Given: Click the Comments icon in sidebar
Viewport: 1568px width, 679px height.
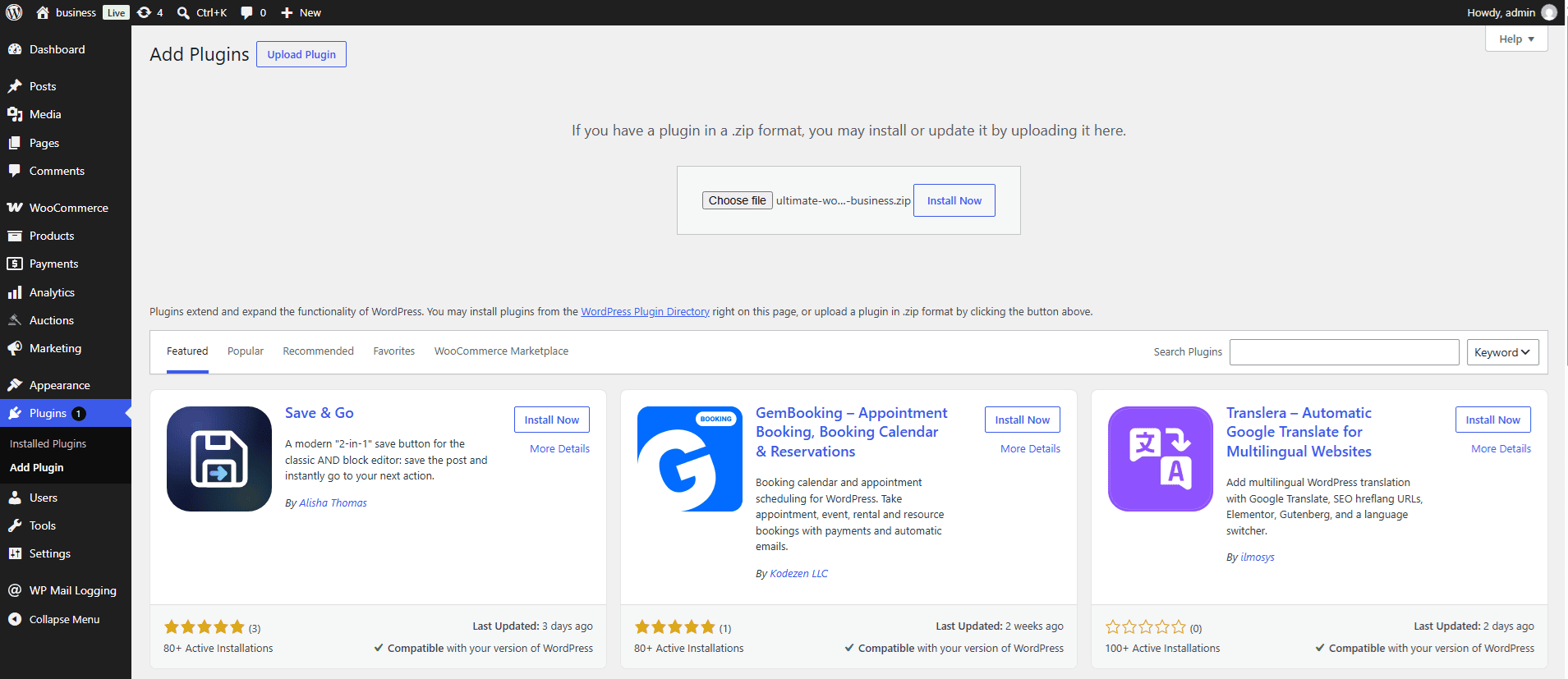Looking at the screenshot, I should pyautogui.click(x=15, y=171).
